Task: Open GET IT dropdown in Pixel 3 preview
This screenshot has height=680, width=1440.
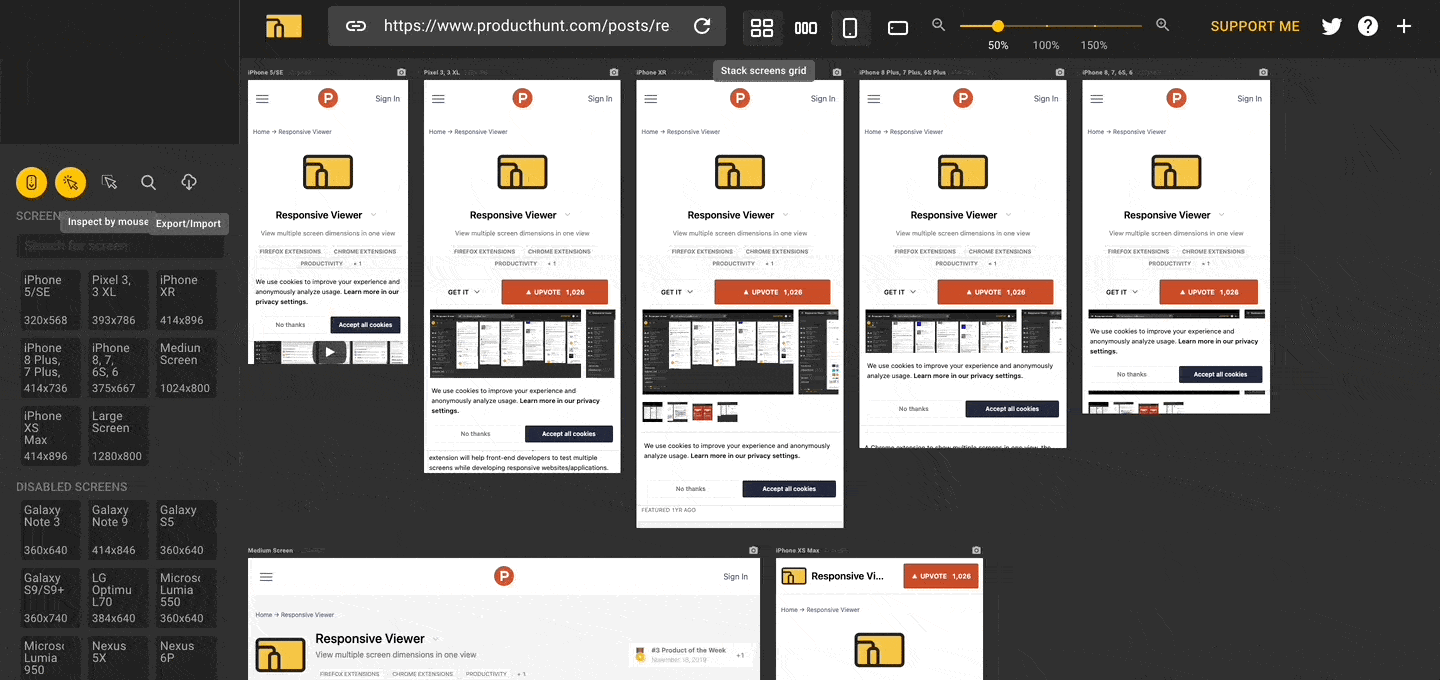Action: pyautogui.click(x=464, y=292)
